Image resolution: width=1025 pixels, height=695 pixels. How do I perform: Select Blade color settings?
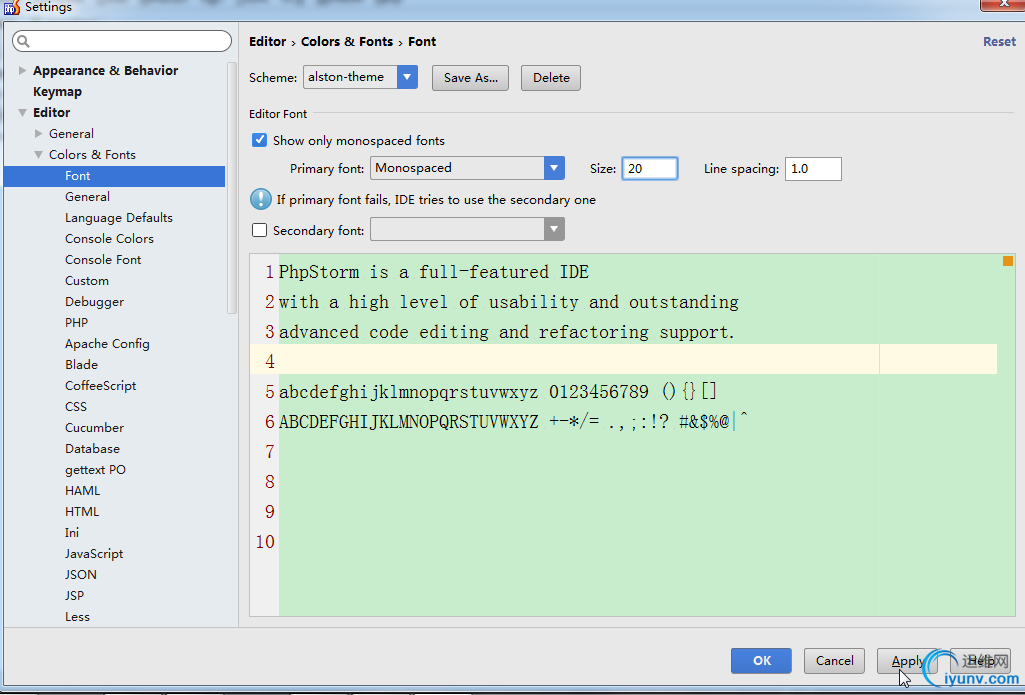(x=81, y=364)
